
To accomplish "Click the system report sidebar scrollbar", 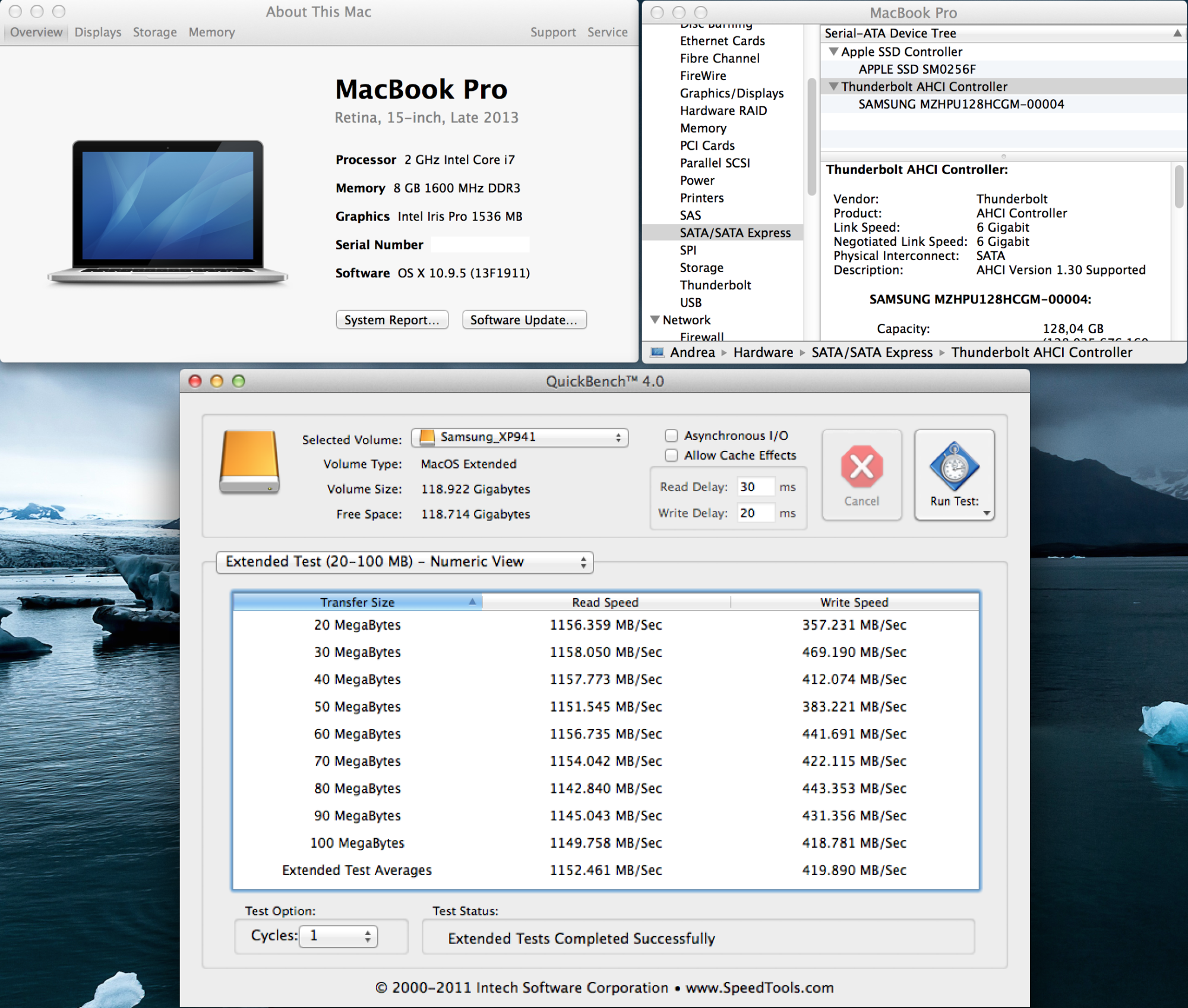I will (x=811, y=137).
